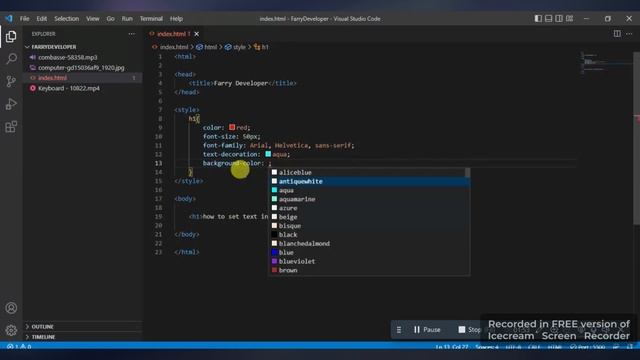Open editor More Actions ellipsis
The height and width of the screenshot is (360, 640).
(x=629, y=33)
